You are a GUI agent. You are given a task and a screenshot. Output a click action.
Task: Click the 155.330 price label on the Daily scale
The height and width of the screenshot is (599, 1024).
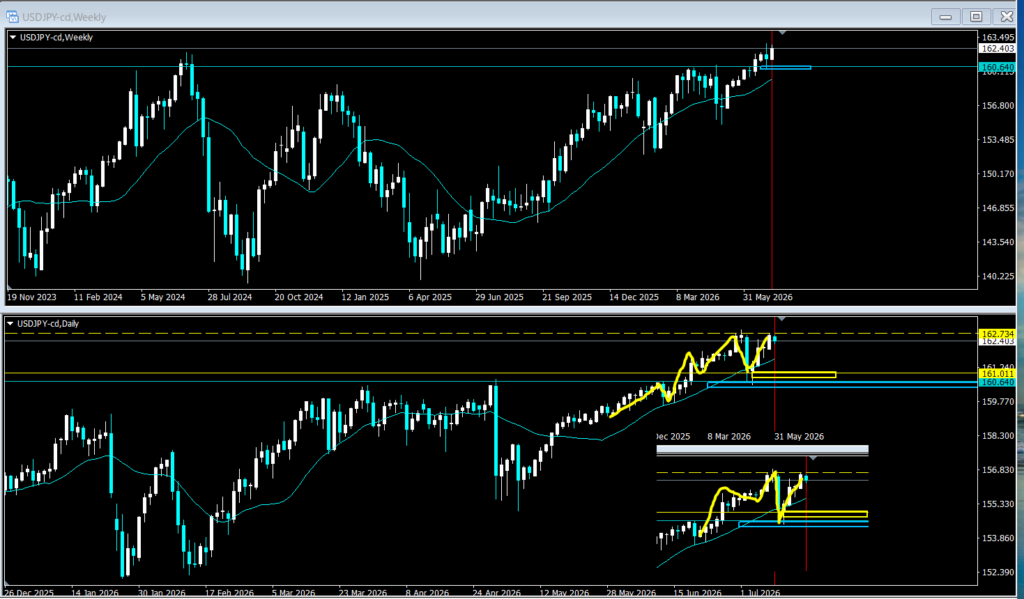[998, 504]
